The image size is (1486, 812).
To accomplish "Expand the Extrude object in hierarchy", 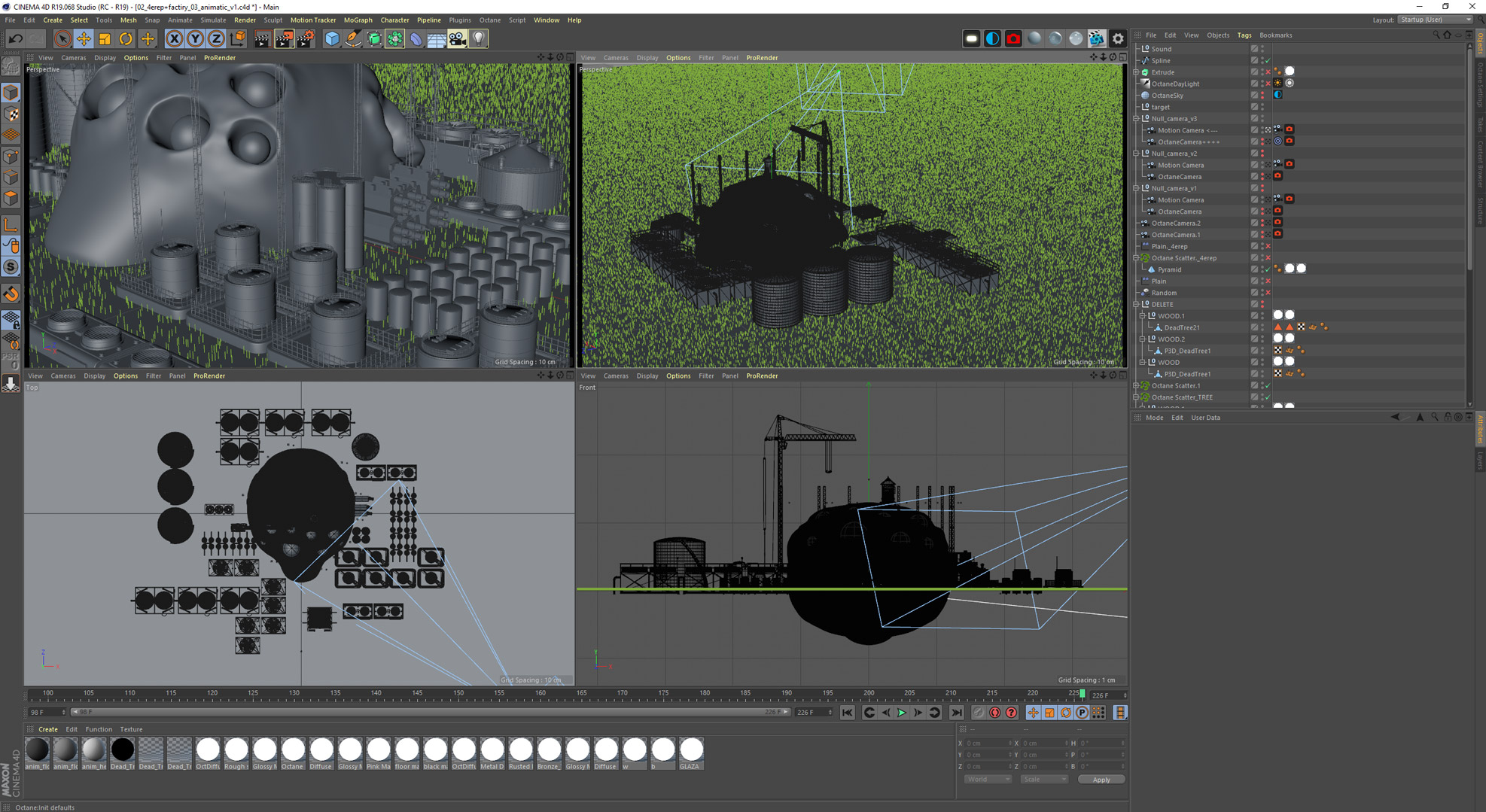I will tap(1137, 72).
